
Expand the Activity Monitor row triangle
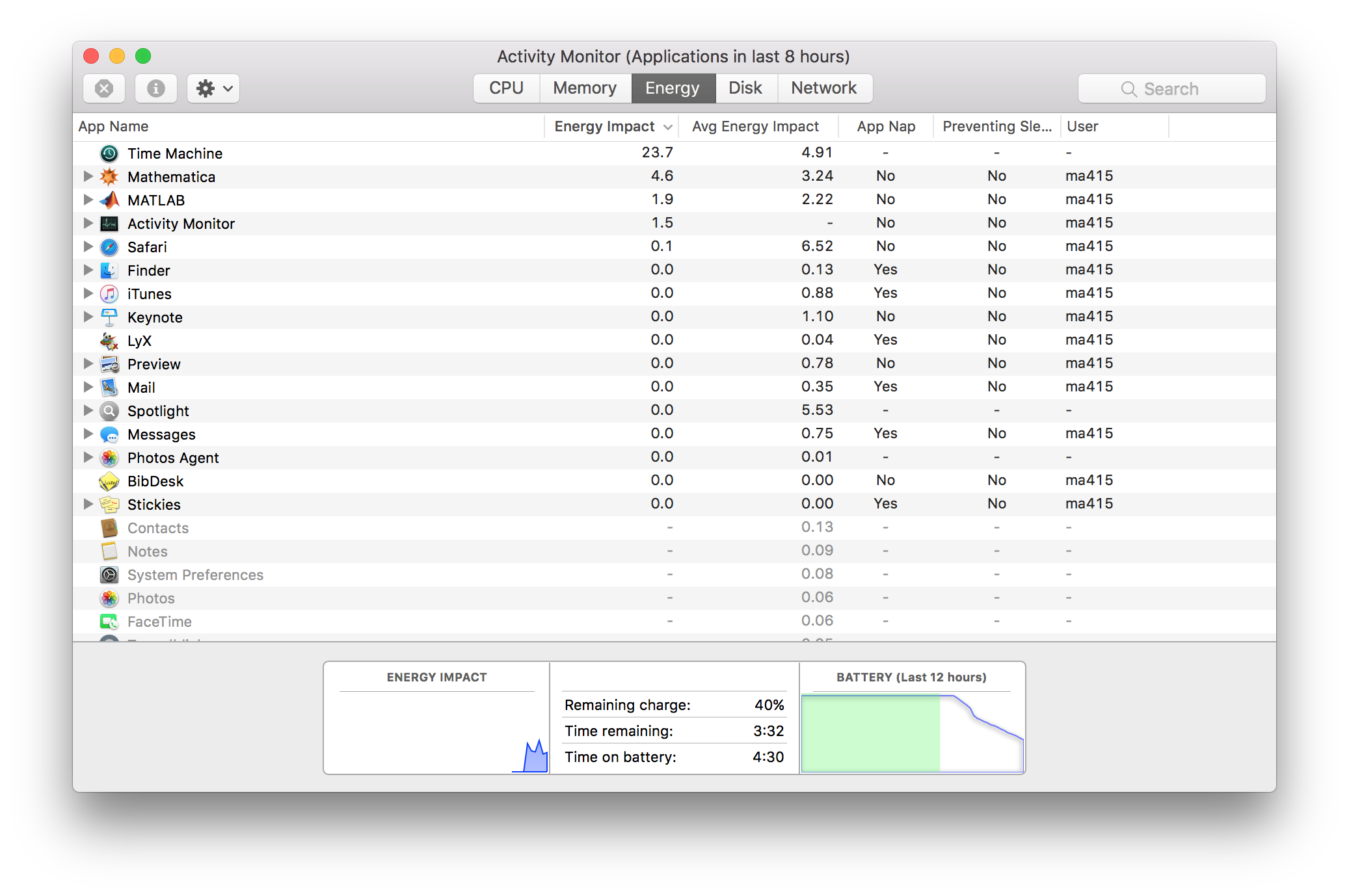[88, 223]
